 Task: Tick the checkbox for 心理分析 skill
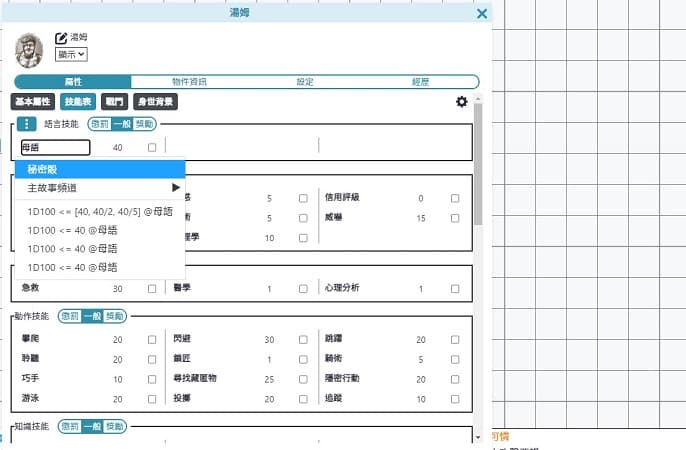coord(455,288)
